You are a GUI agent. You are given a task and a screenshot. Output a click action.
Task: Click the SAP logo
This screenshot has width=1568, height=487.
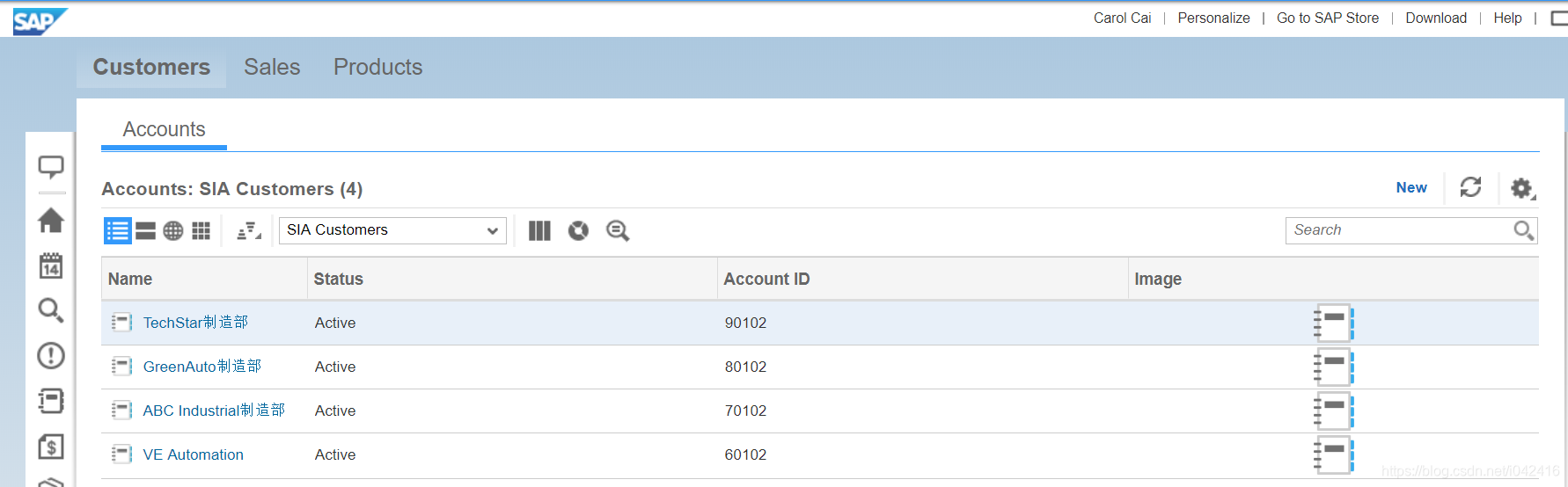coord(40,21)
